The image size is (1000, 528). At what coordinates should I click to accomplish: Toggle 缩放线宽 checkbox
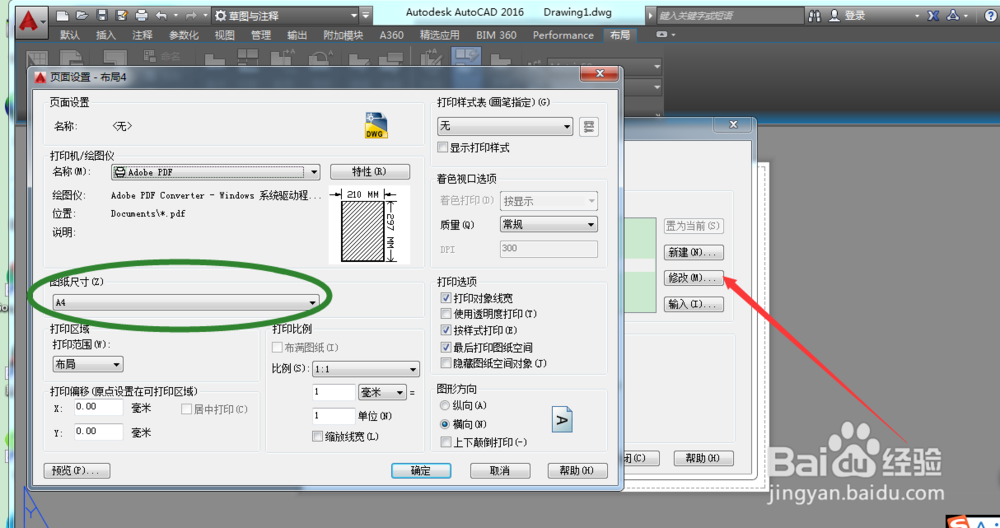click(317, 436)
